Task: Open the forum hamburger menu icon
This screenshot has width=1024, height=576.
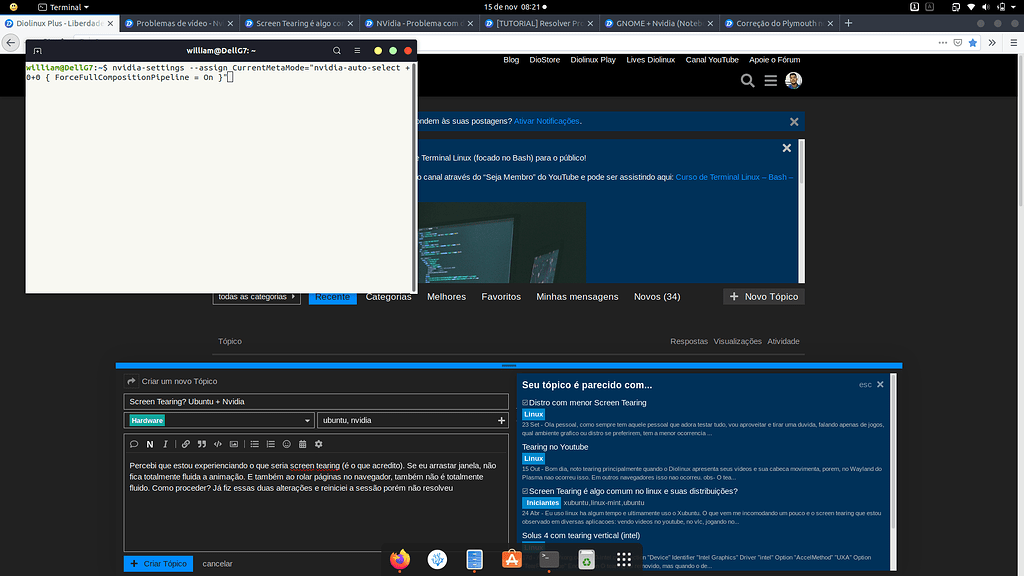Action: (770, 80)
